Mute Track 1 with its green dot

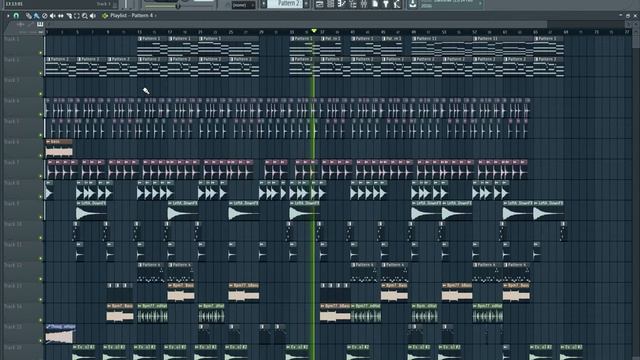[40, 53]
